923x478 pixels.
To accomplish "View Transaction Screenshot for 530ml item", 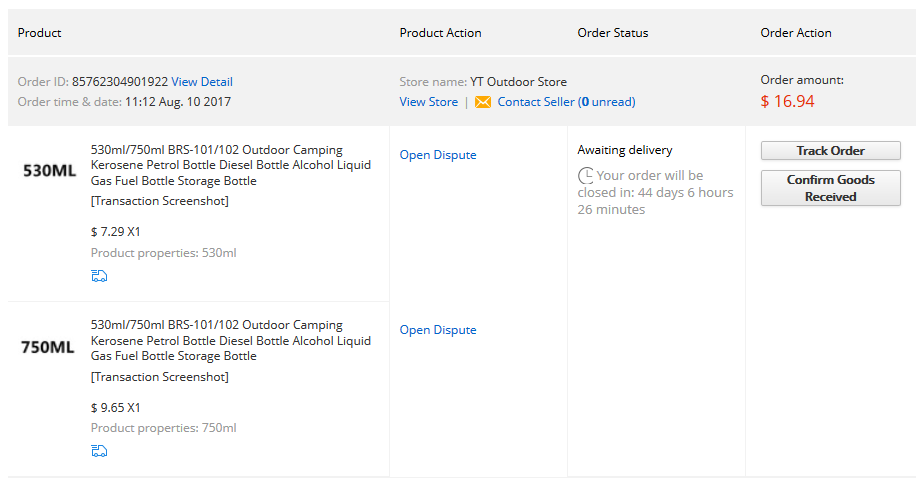I will coord(160,201).
